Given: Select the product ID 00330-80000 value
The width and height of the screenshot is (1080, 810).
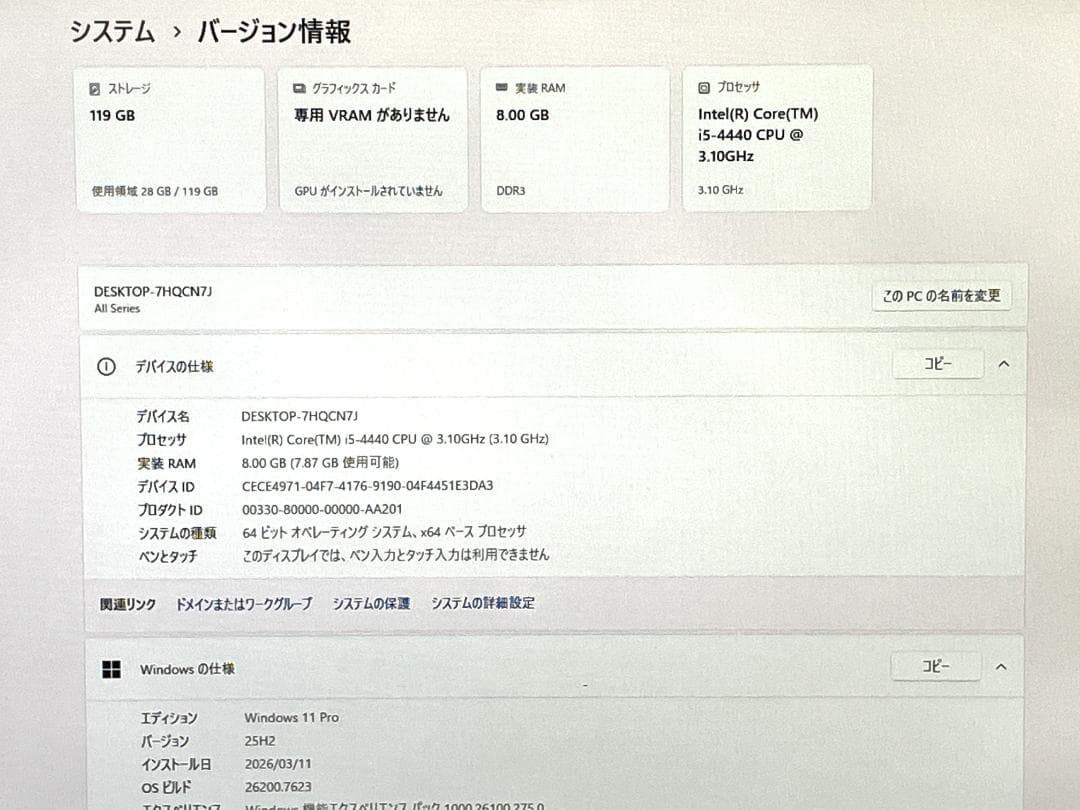Looking at the screenshot, I should [322, 509].
